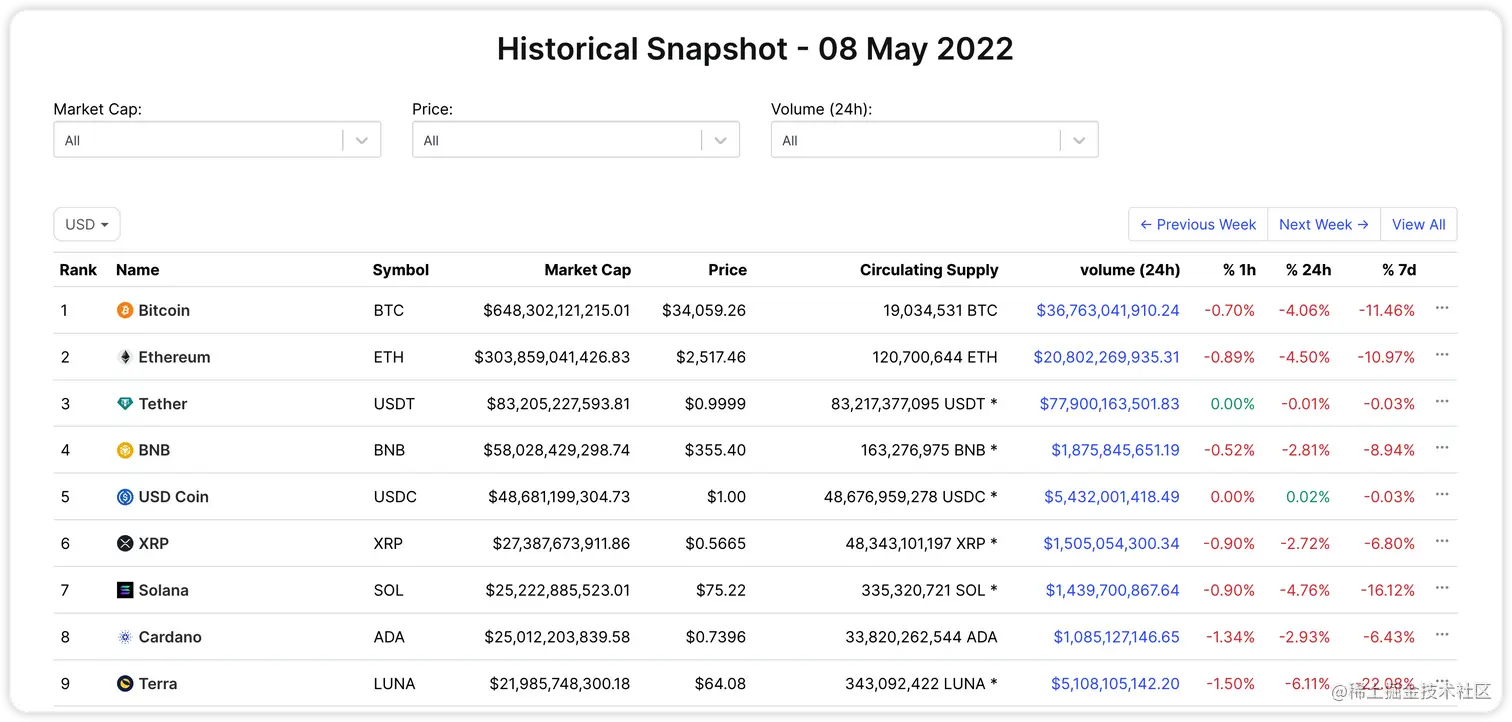Screen dimensions: 1512x722
Task: Click Ethereum volume $20,802,269,935.31 link
Action: pos(1107,357)
